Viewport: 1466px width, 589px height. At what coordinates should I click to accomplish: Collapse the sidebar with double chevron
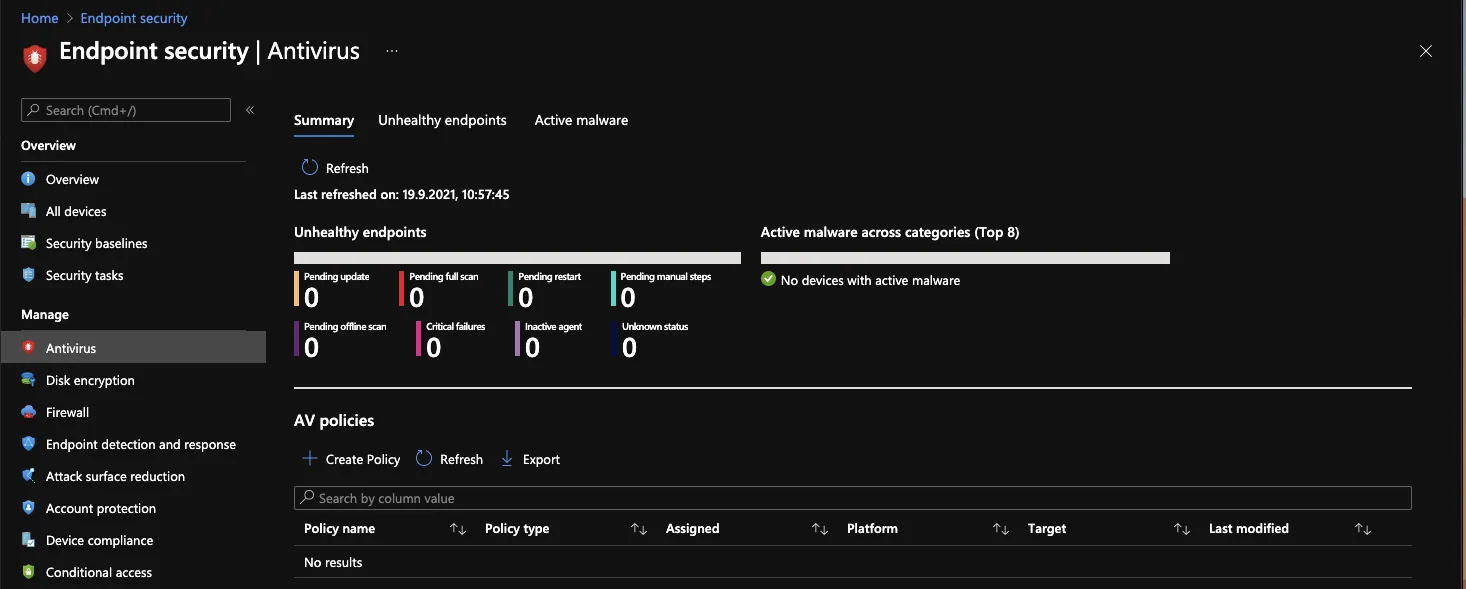[x=250, y=110]
